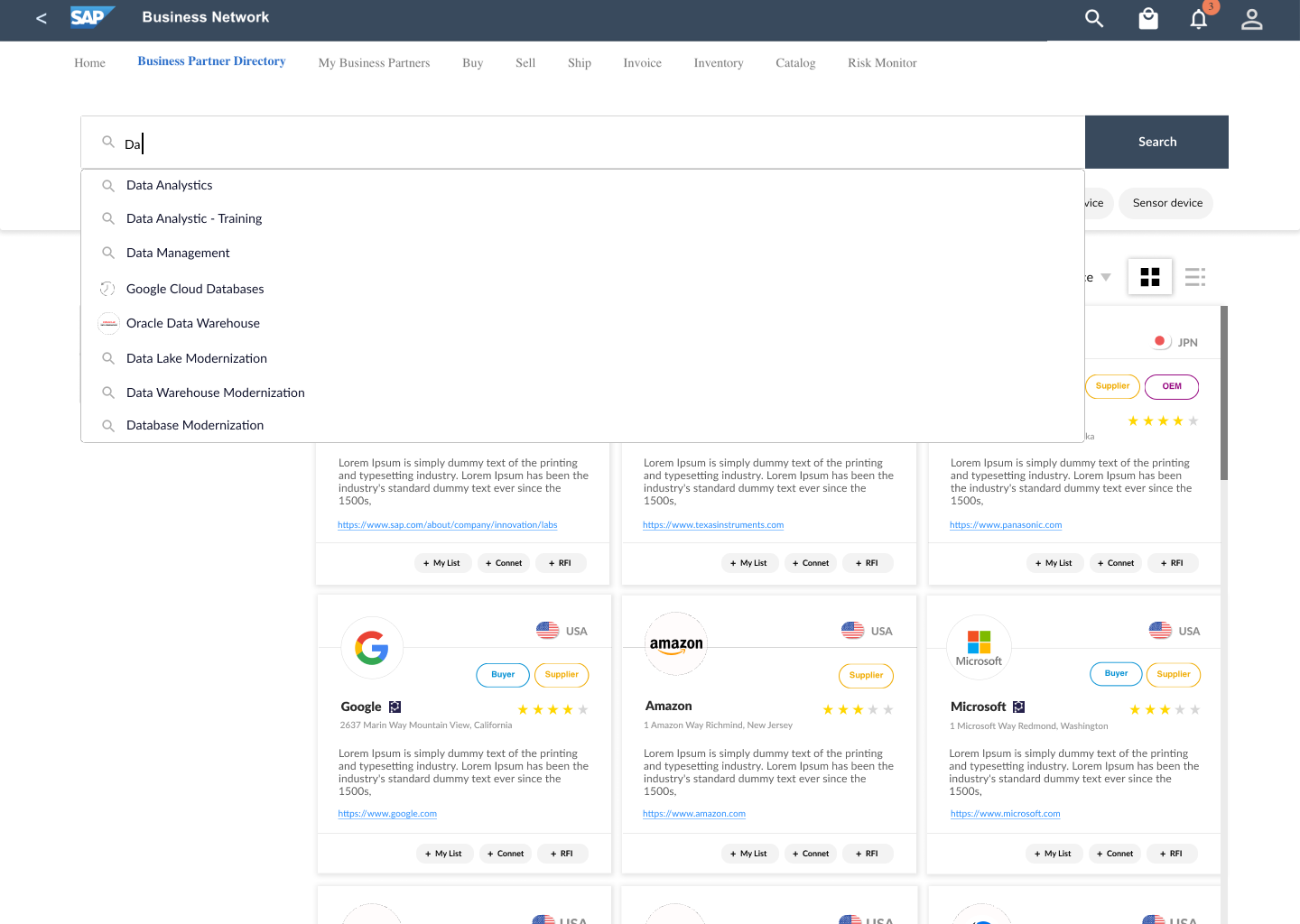This screenshot has width=1300, height=924.
Task: Open the header search magnifier icon
Action: pos(1094,18)
